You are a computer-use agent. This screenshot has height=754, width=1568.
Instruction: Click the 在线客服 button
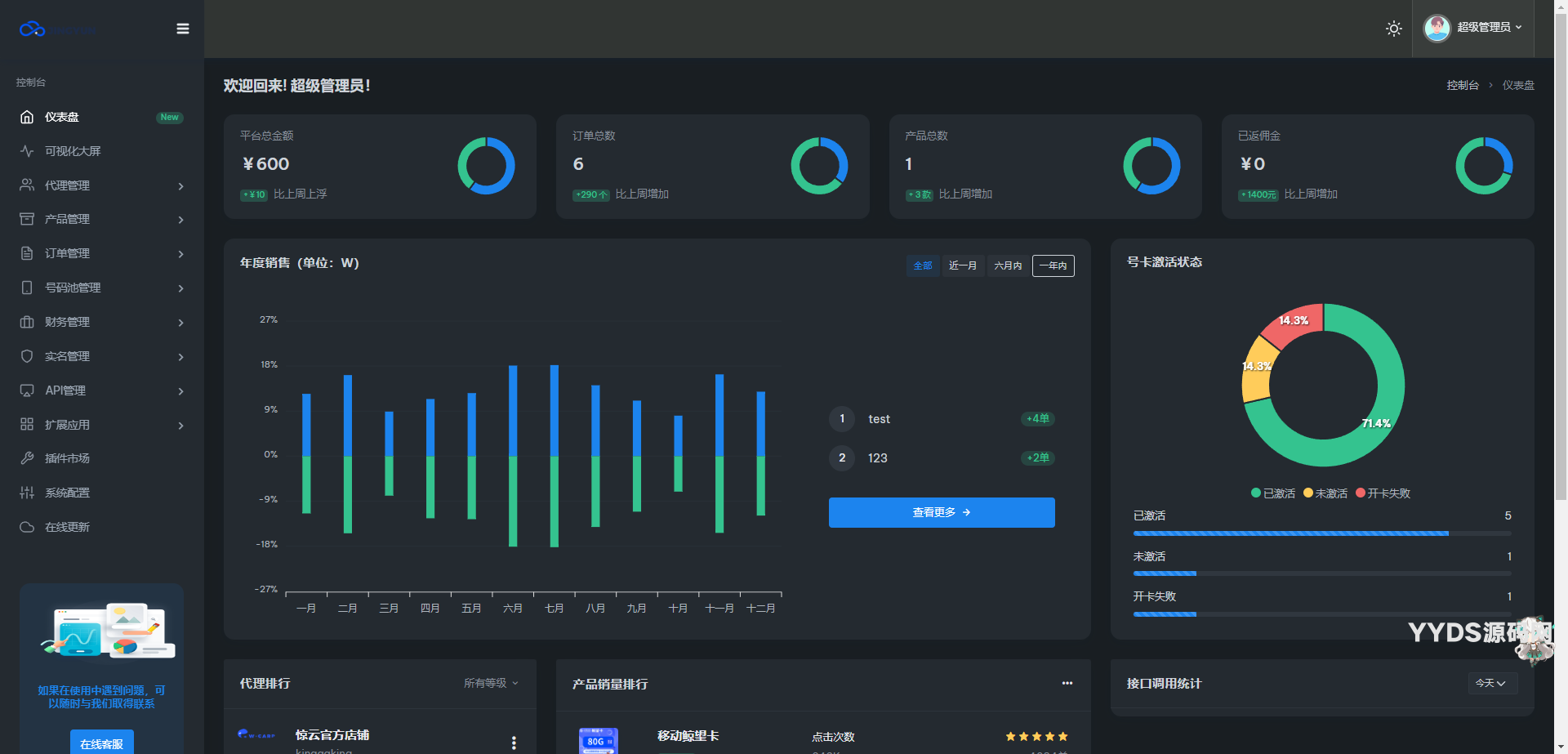[101, 743]
